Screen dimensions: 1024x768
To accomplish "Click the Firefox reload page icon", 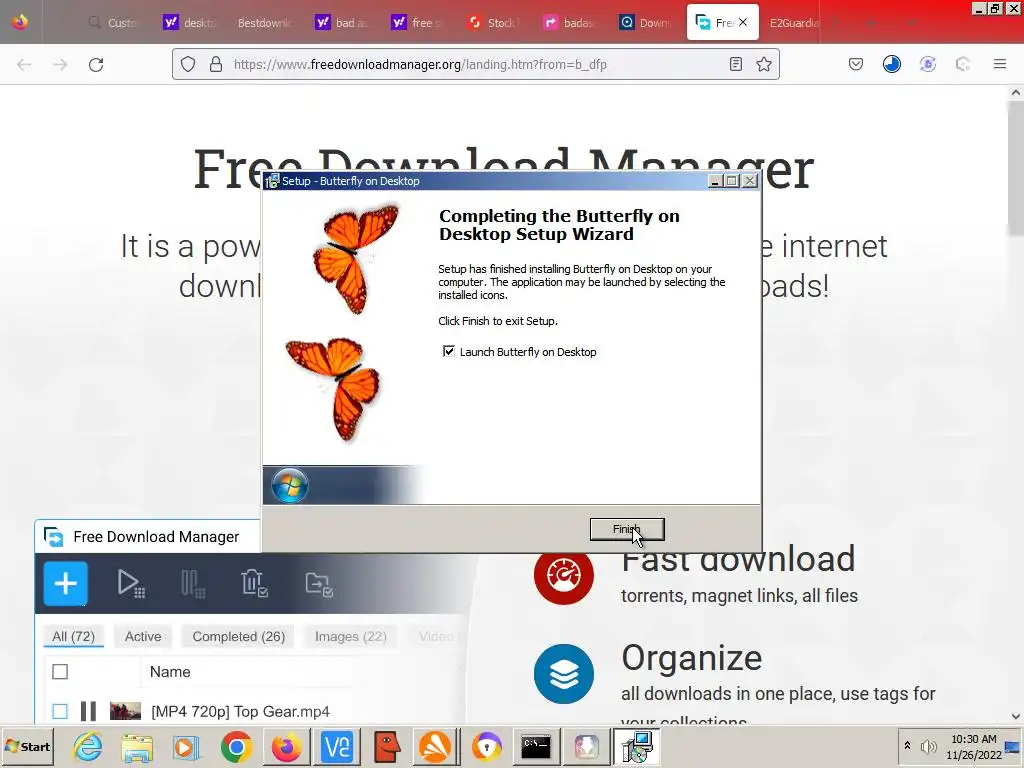I will (x=96, y=65).
